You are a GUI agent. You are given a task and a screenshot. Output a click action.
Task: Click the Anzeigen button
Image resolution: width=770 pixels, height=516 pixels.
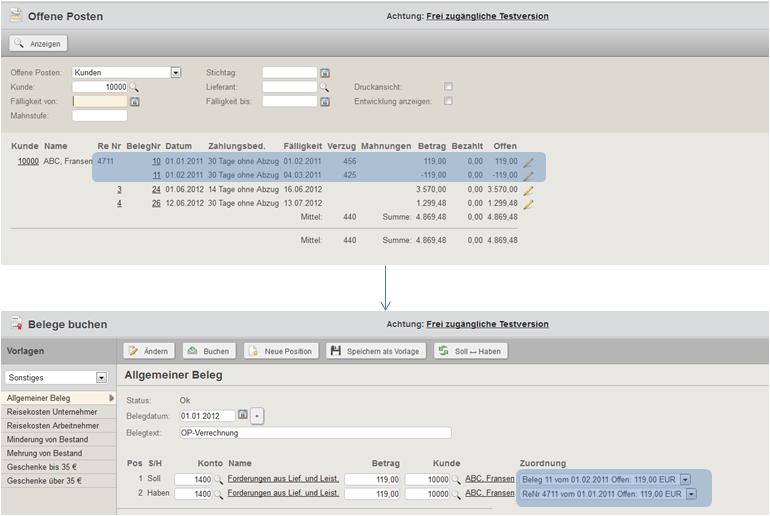38,43
